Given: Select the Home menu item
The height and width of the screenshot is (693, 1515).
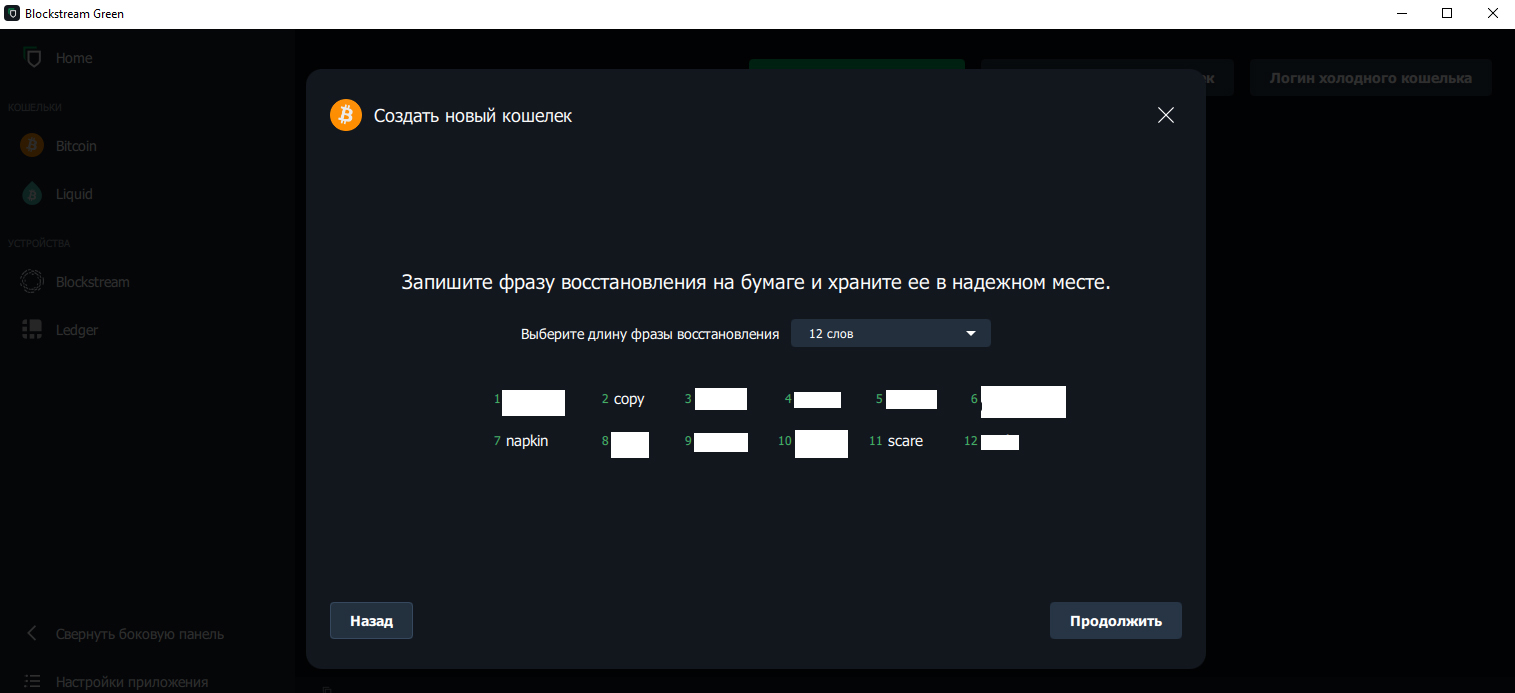Looking at the screenshot, I should [x=72, y=57].
